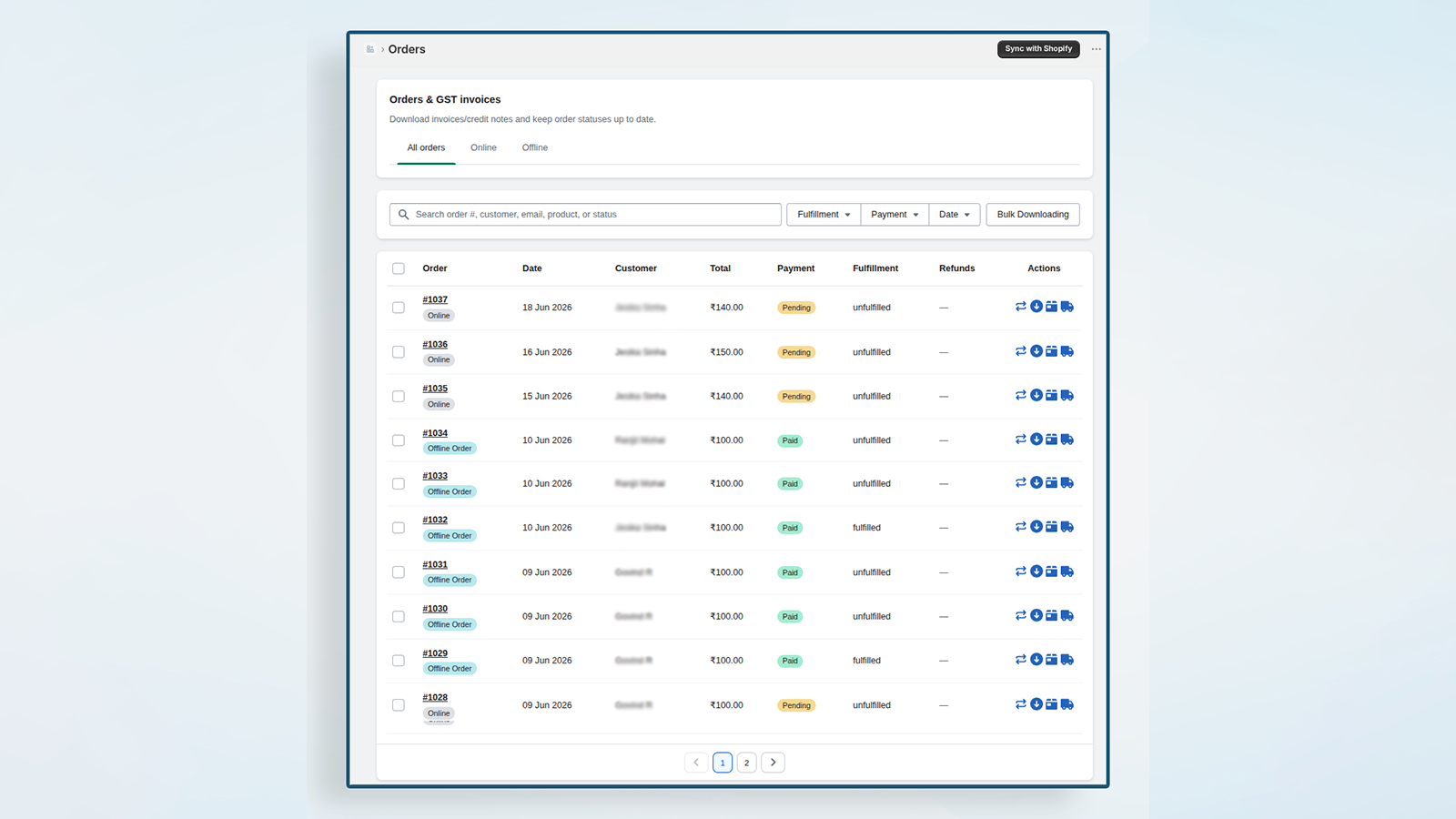Select the checkbox for order #1029
This screenshot has height=819, width=1456.
point(399,661)
